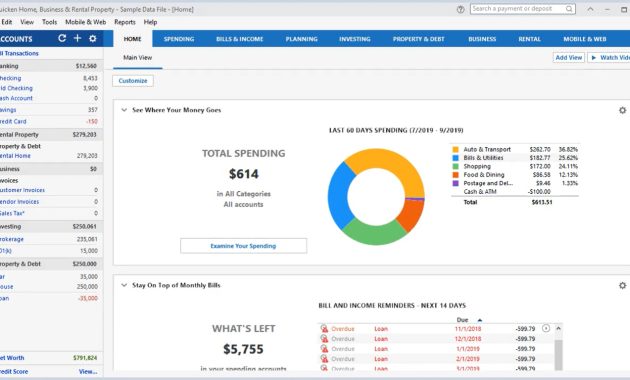630x380 pixels.
Task: Open the Reports menu
Action: click(125, 22)
